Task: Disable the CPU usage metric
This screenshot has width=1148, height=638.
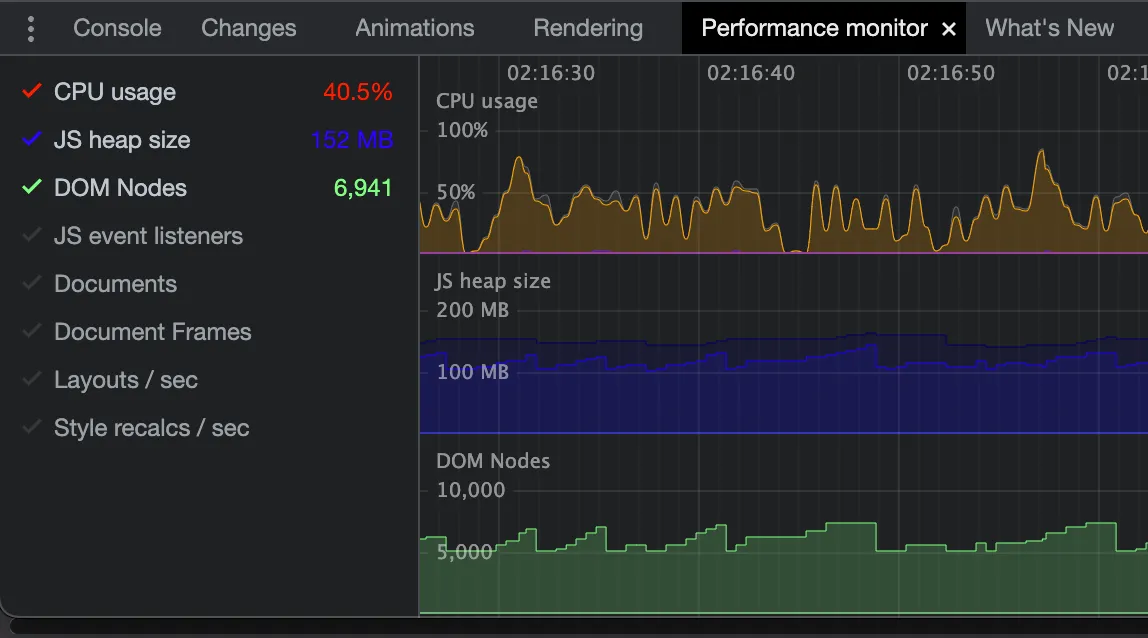Action: click(x=115, y=92)
